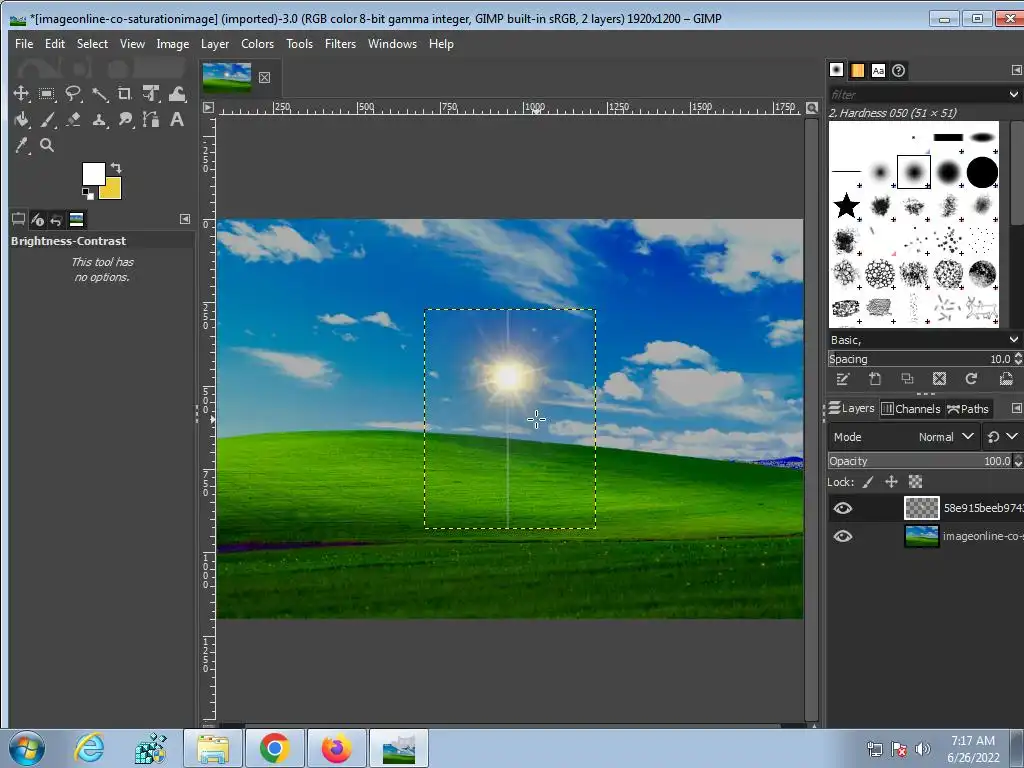Expand the Basic brush tag dropdown
Image resolution: width=1024 pixels, height=768 pixels.
click(1014, 340)
